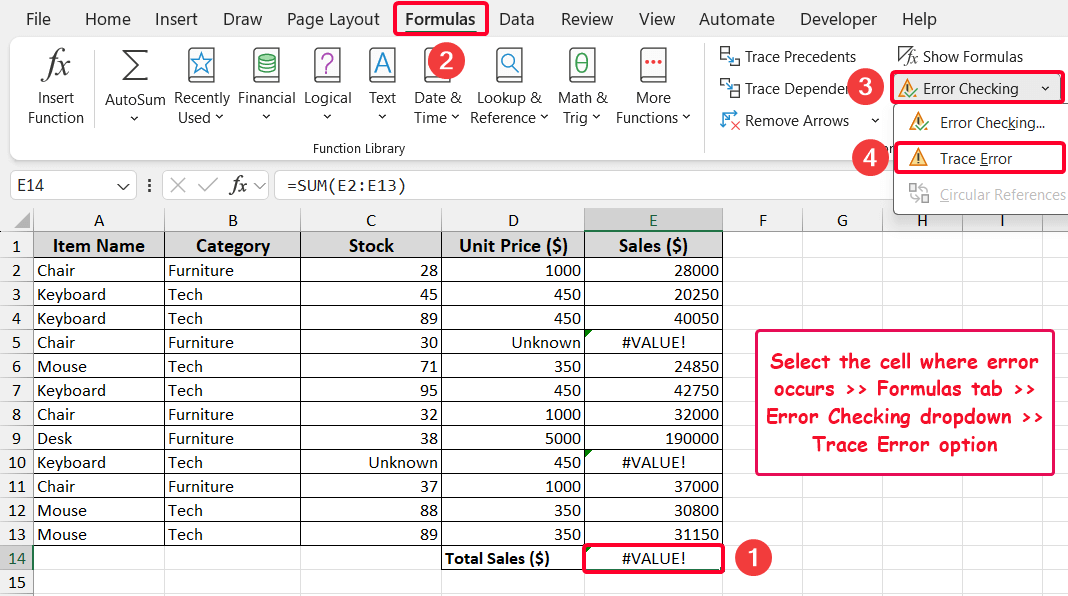
Task: Open the Math & Trig functions
Action: 582,68
